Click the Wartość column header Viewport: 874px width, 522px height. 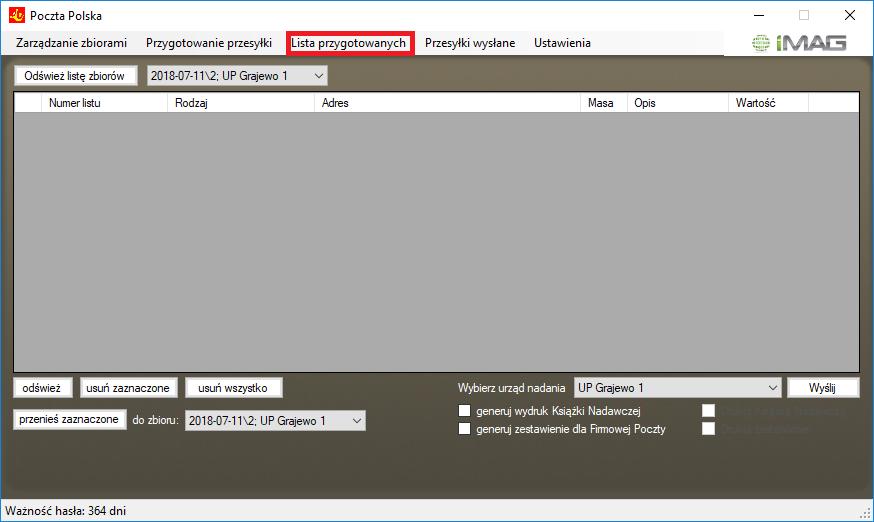(768, 103)
